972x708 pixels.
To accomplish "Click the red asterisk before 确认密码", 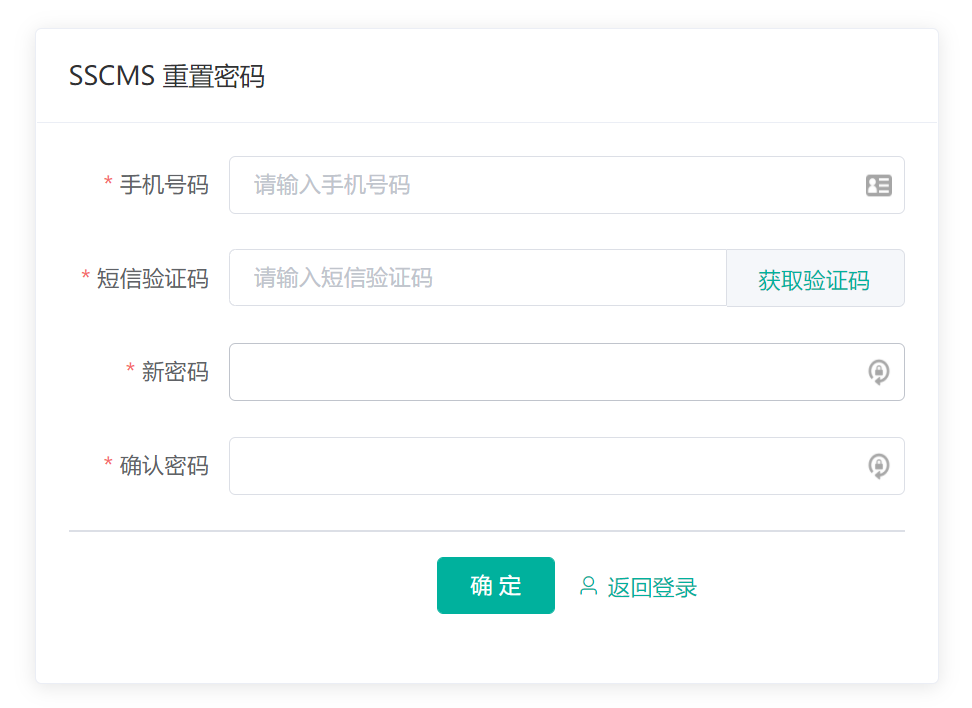I will click(x=108, y=465).
